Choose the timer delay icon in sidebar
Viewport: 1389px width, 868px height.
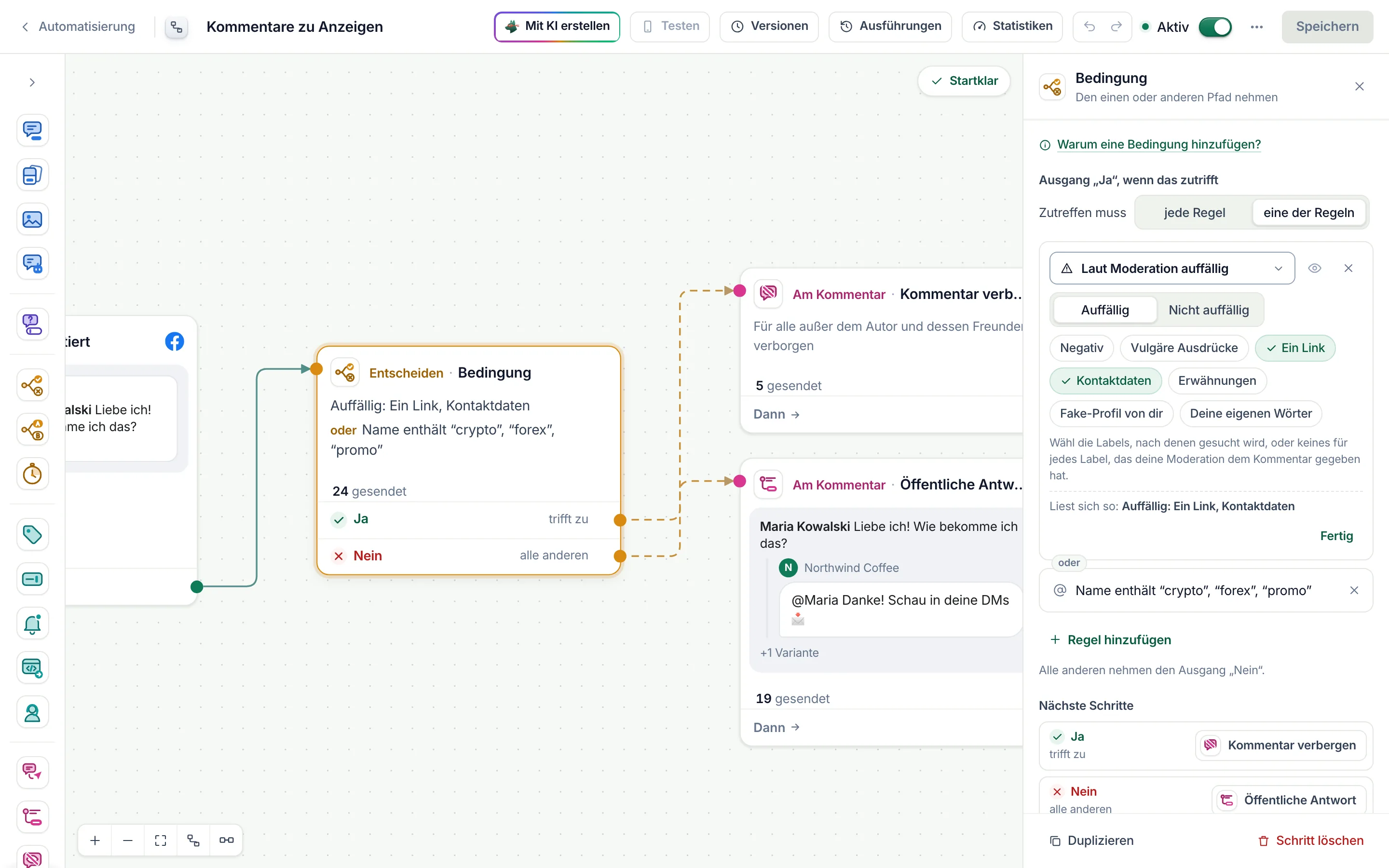[32, 474]
